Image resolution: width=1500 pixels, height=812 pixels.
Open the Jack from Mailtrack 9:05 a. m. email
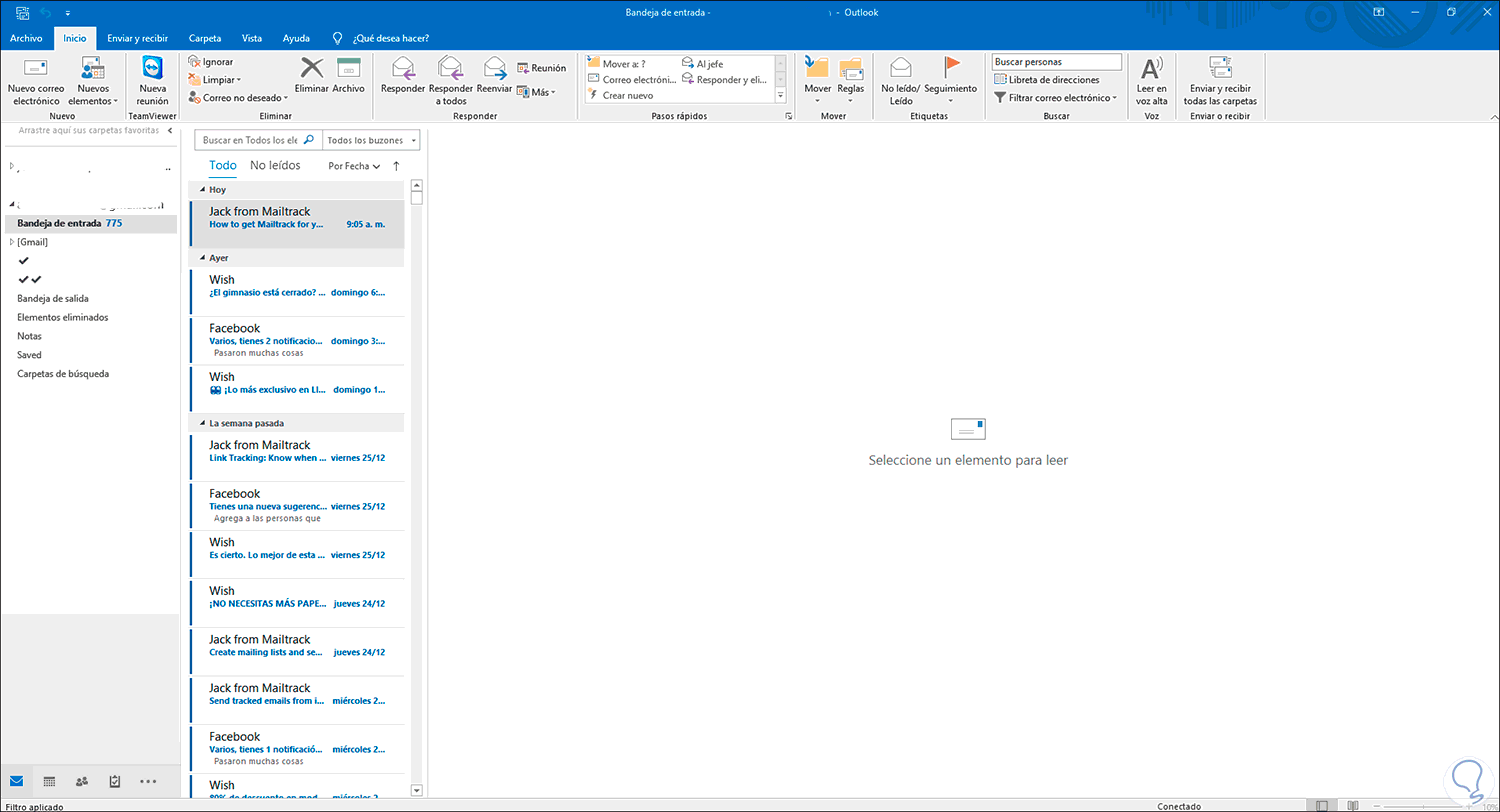pos(296,223)
